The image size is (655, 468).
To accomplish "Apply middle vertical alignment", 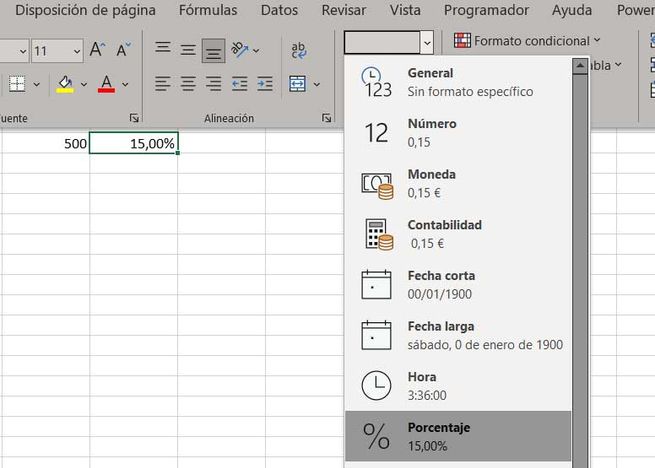I will tap(188, 50).
